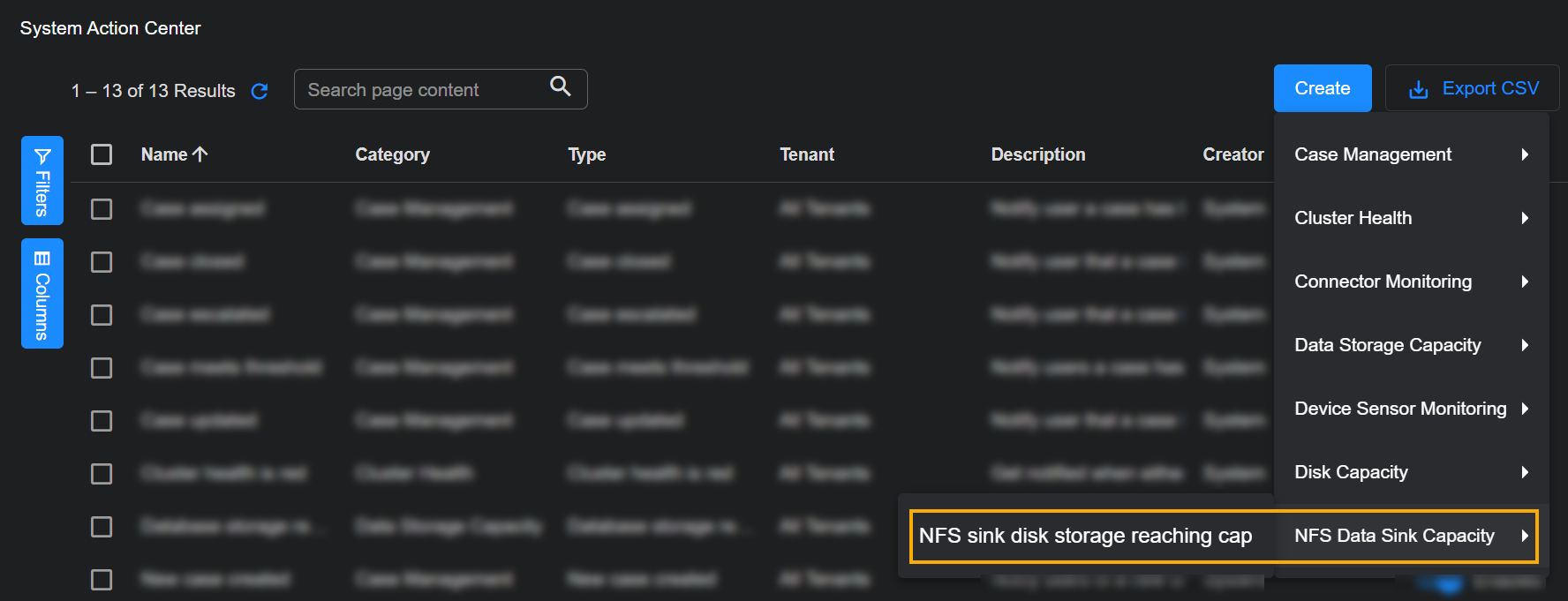This screenshot has height=601, width=1568.
Task: Tick the last visible row checkbox
Action: point(102,580)
